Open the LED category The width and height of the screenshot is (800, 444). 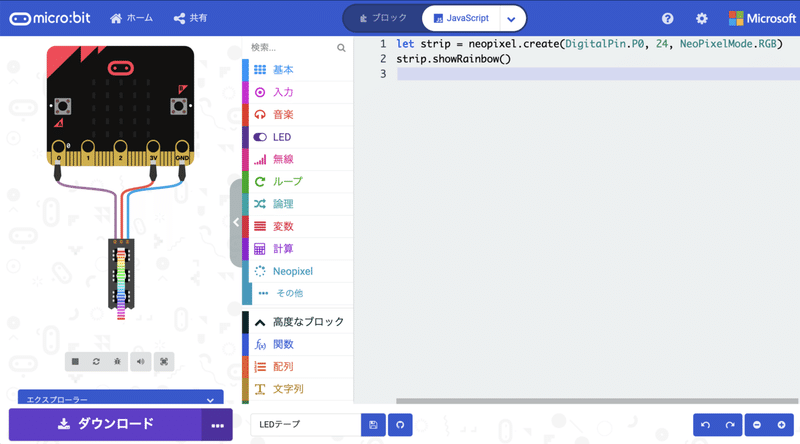[x=298, y=137]
